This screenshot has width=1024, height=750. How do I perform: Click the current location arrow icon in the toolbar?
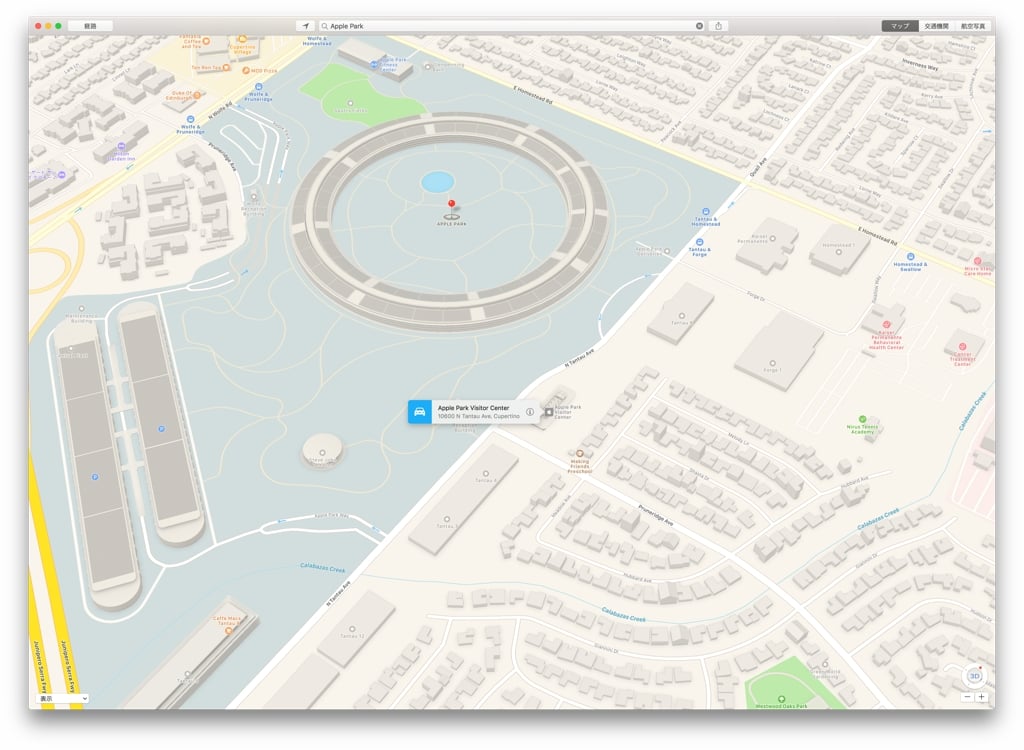306,25
